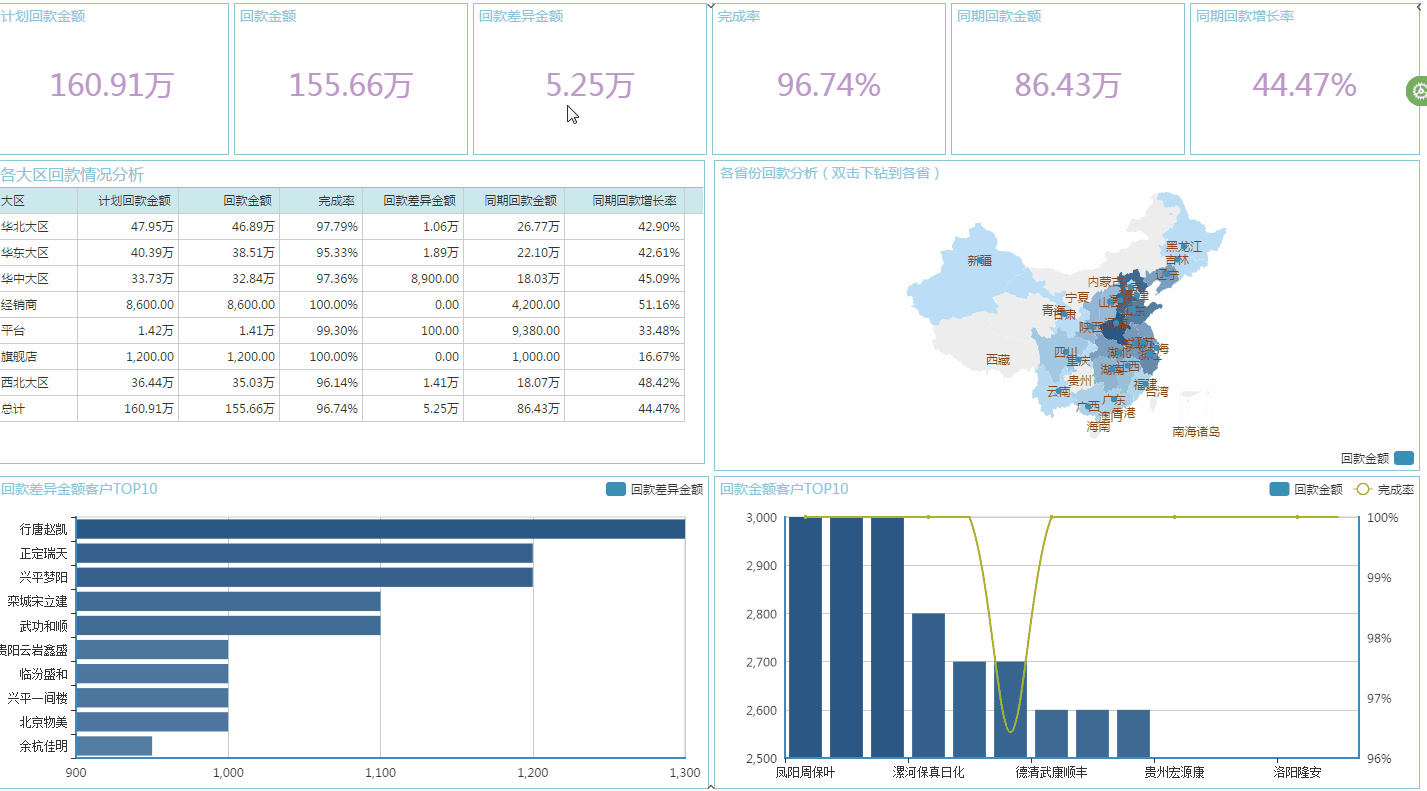The height and width of the screenshot is (791, 1427).
Task: Click 新疆 province on the map
Action: point(979,262)
